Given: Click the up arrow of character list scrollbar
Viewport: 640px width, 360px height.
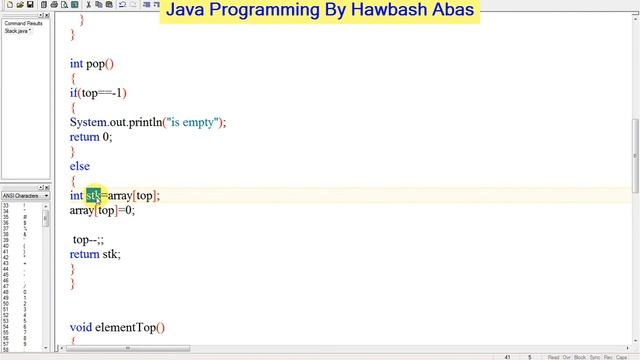Looking at the screenshot, I should (x=45, y=207).
